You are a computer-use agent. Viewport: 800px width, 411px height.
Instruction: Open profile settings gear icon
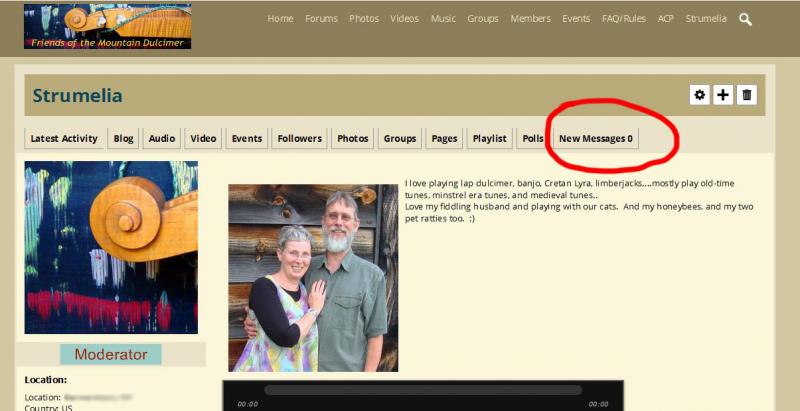[699, 95]
